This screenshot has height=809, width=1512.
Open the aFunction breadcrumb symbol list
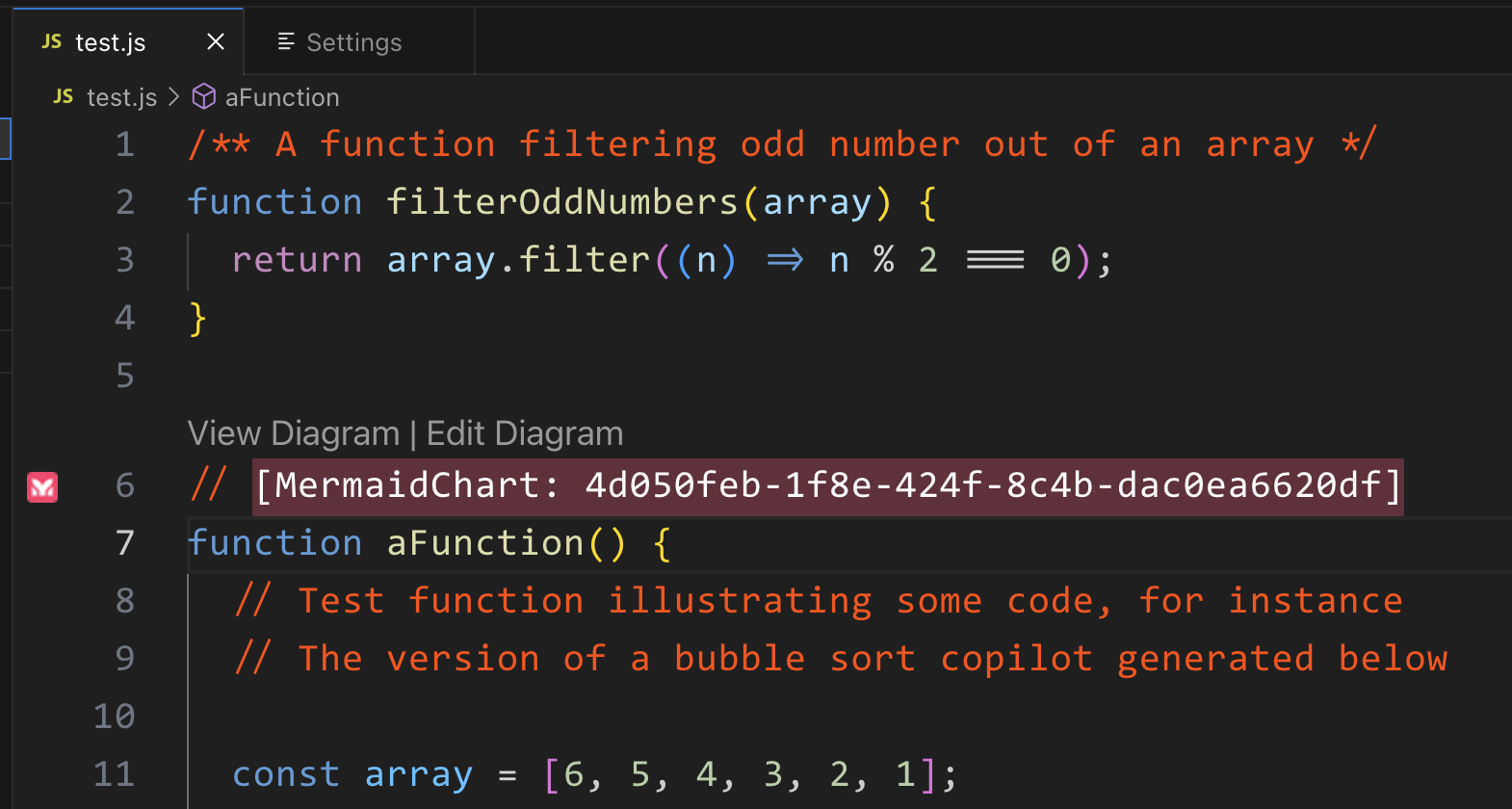point(281,97)
